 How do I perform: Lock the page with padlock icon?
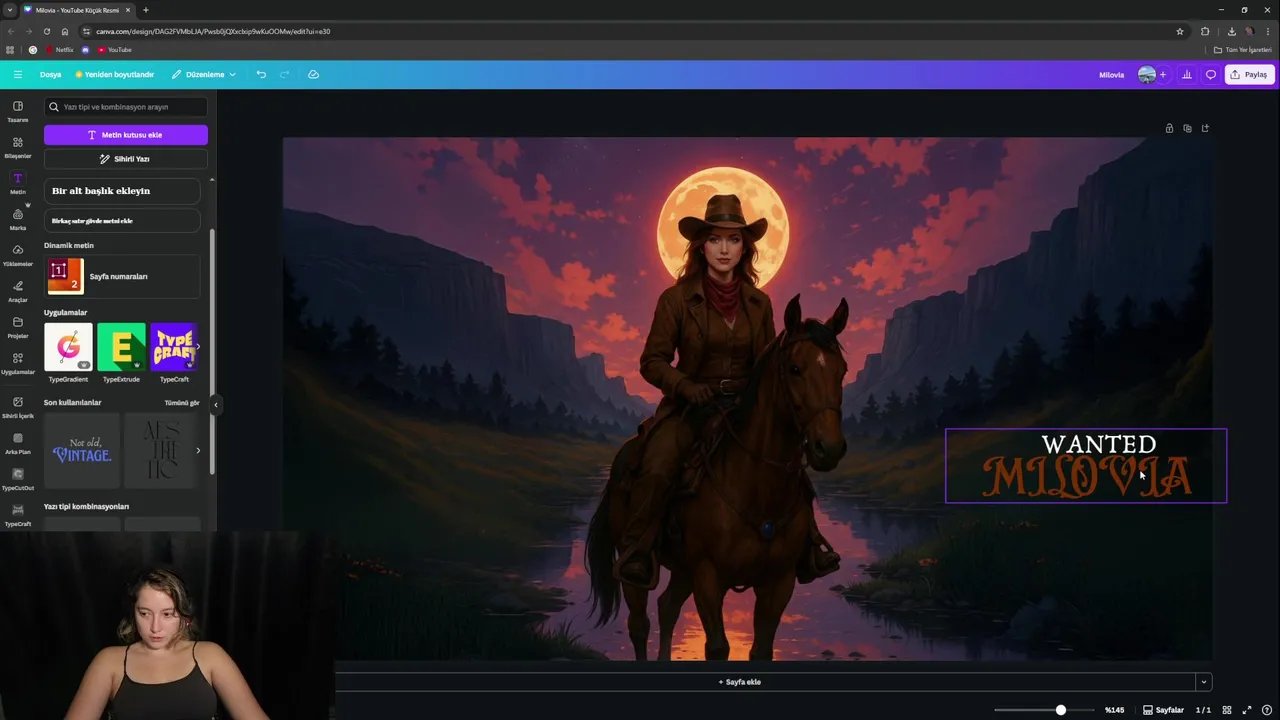pos(1169,128)
